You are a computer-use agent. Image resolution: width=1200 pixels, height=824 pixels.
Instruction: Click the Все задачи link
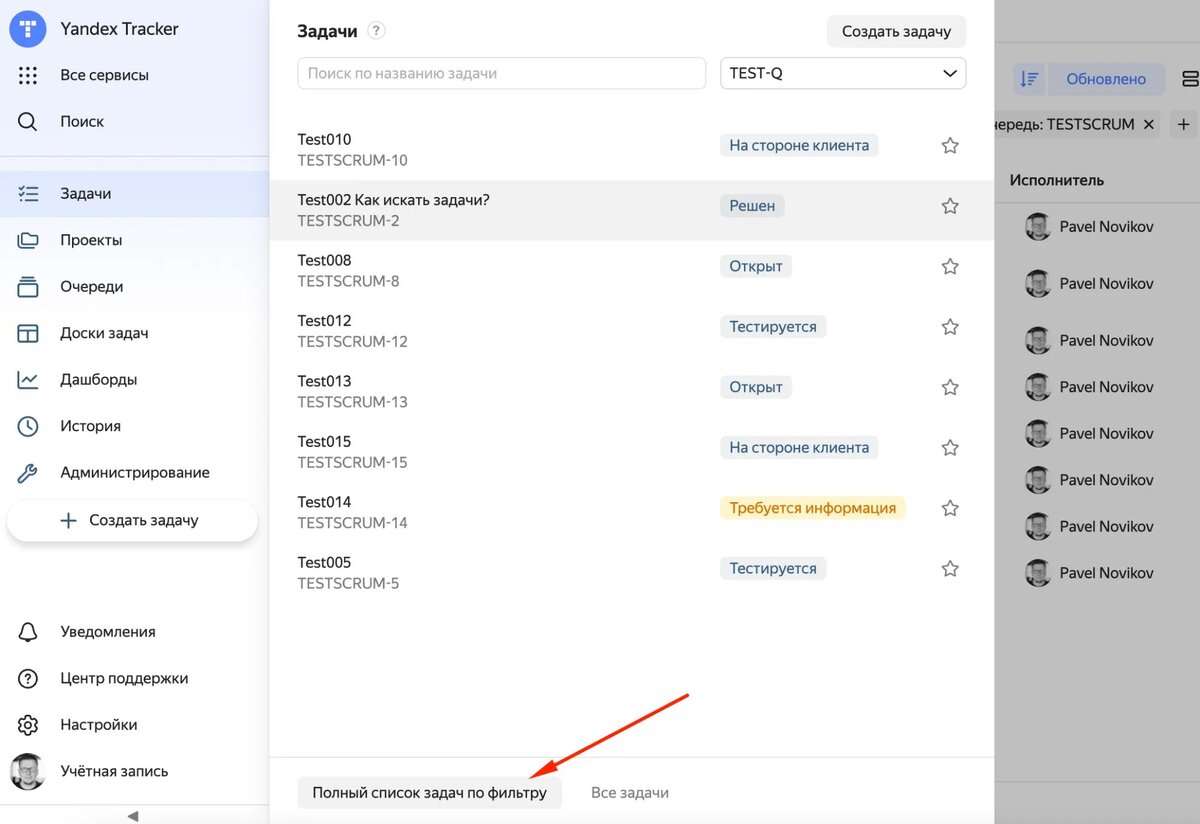[x=630, y=793]
